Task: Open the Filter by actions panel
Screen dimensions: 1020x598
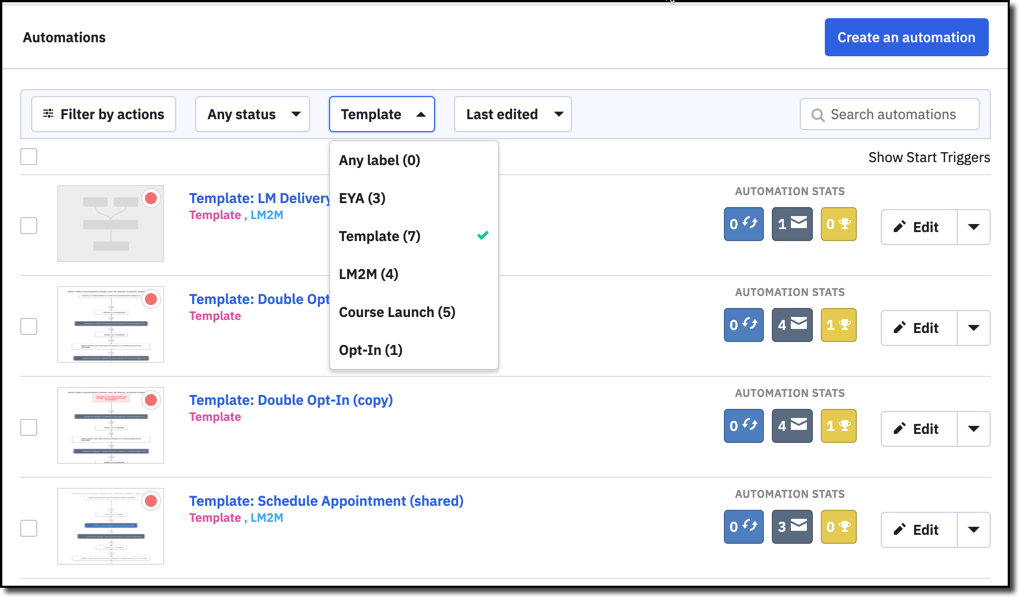Action: [x=104, y=114]
